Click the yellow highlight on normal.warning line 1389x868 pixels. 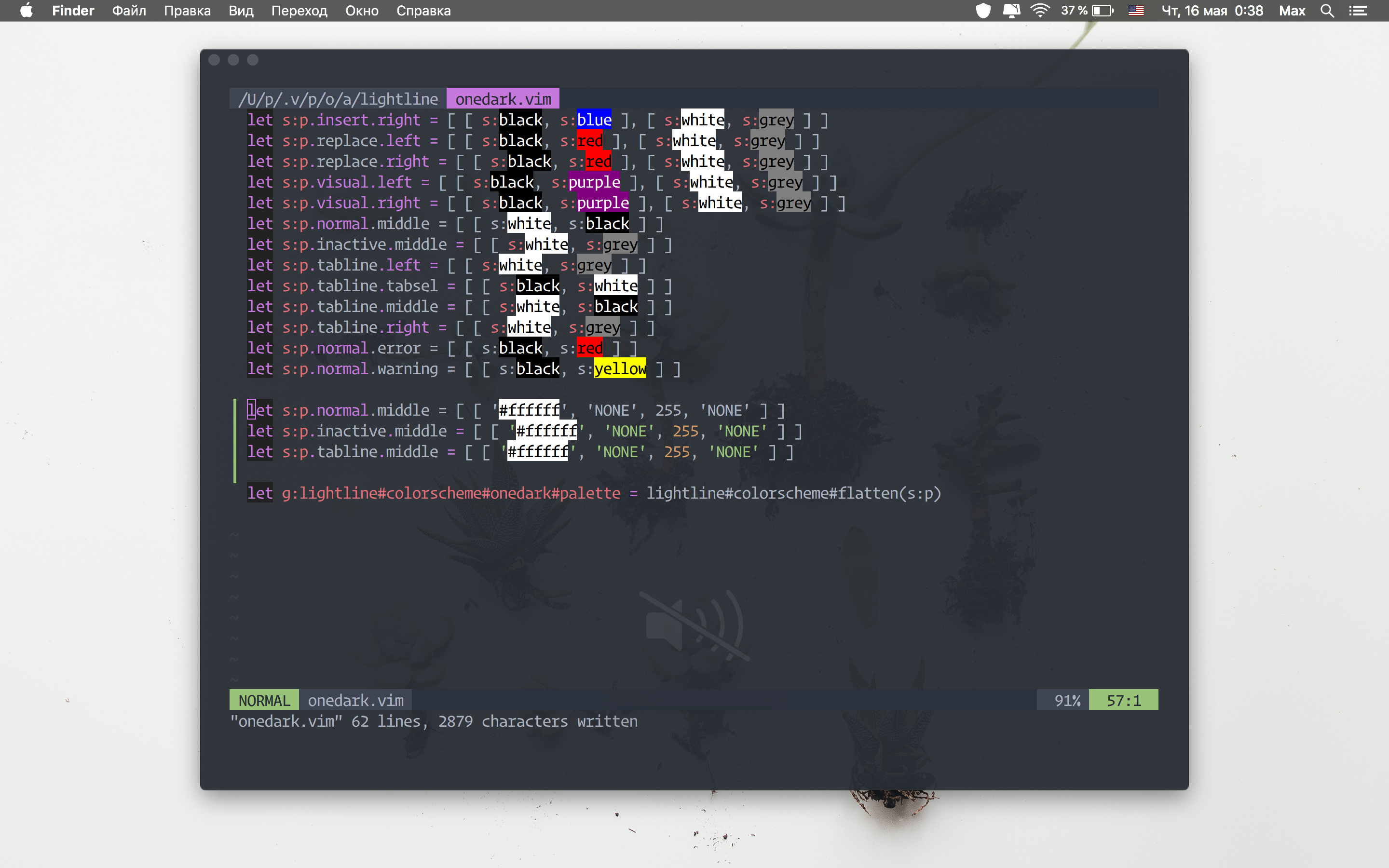[620, 368]
